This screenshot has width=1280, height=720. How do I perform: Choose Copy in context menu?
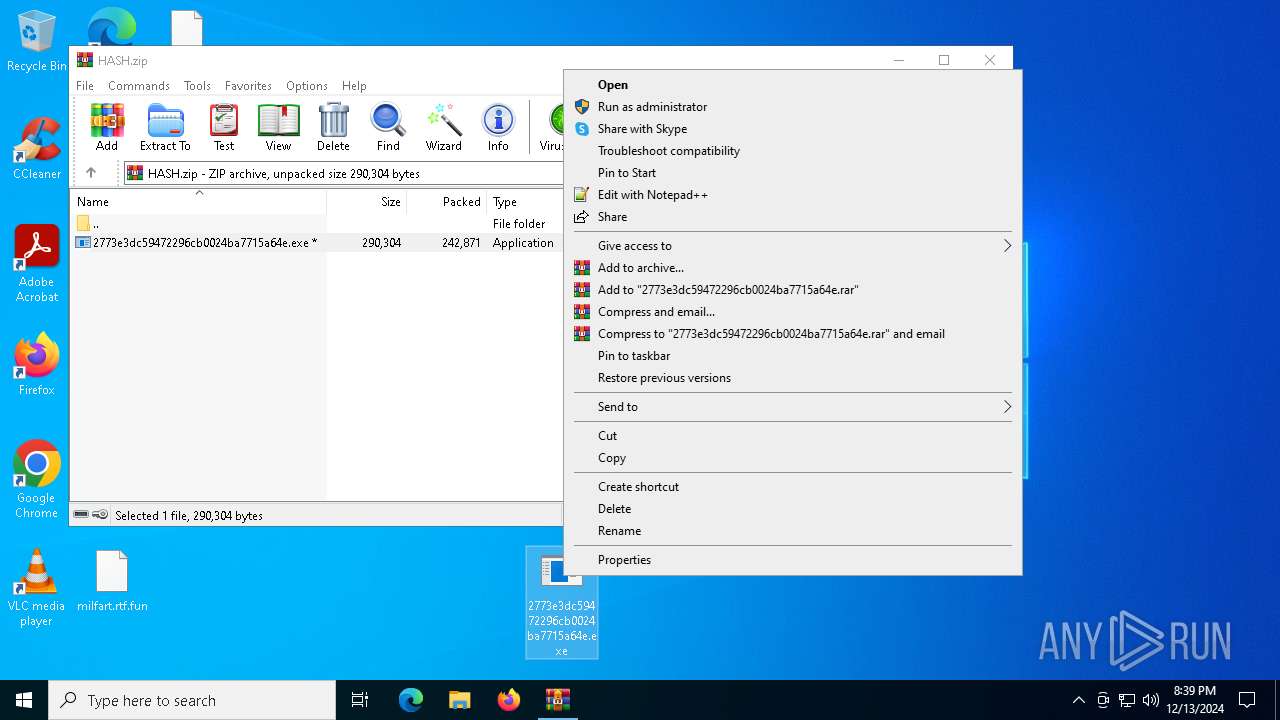792,458
